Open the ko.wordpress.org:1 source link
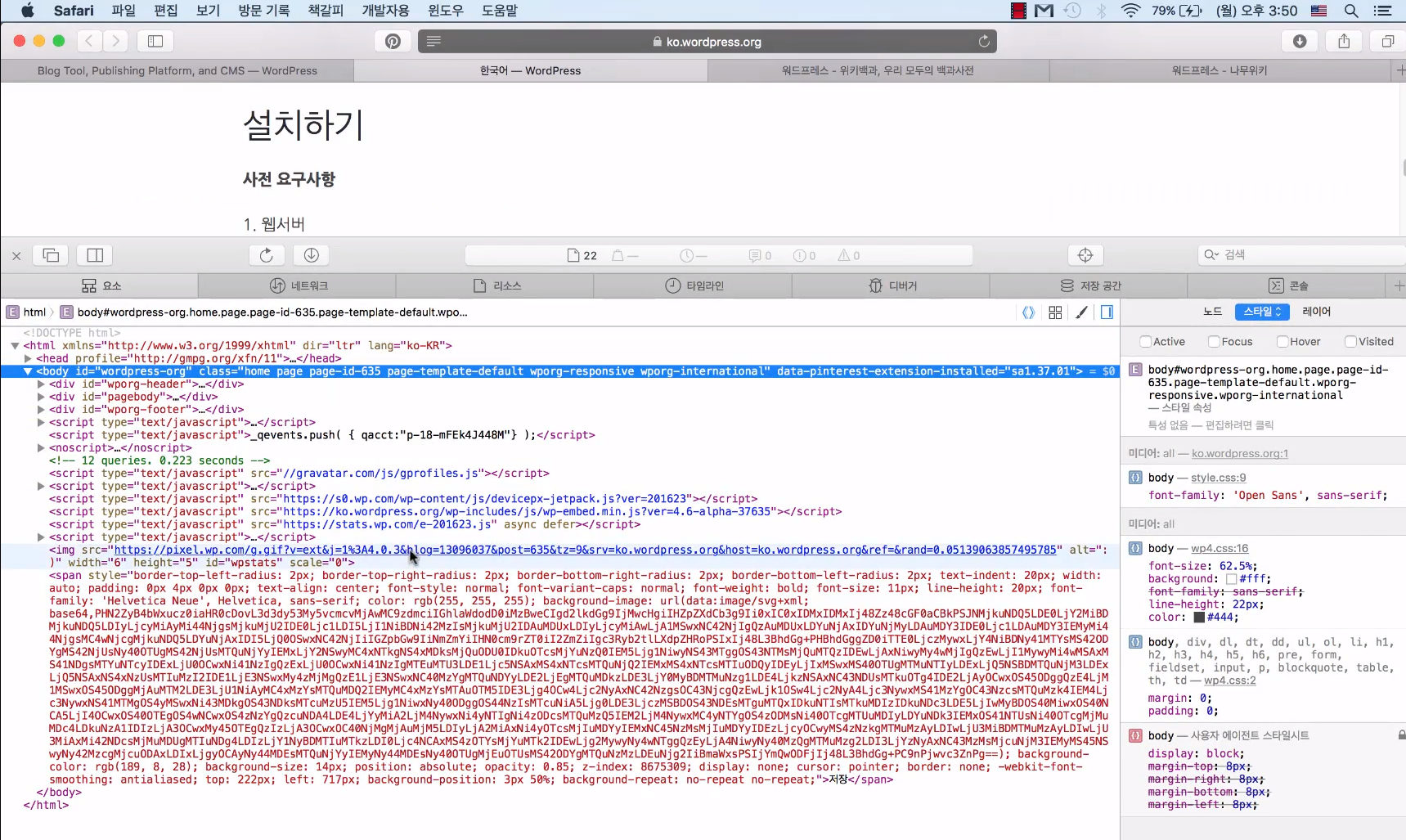The image size is (1406, 840). tap(1240, 454)
